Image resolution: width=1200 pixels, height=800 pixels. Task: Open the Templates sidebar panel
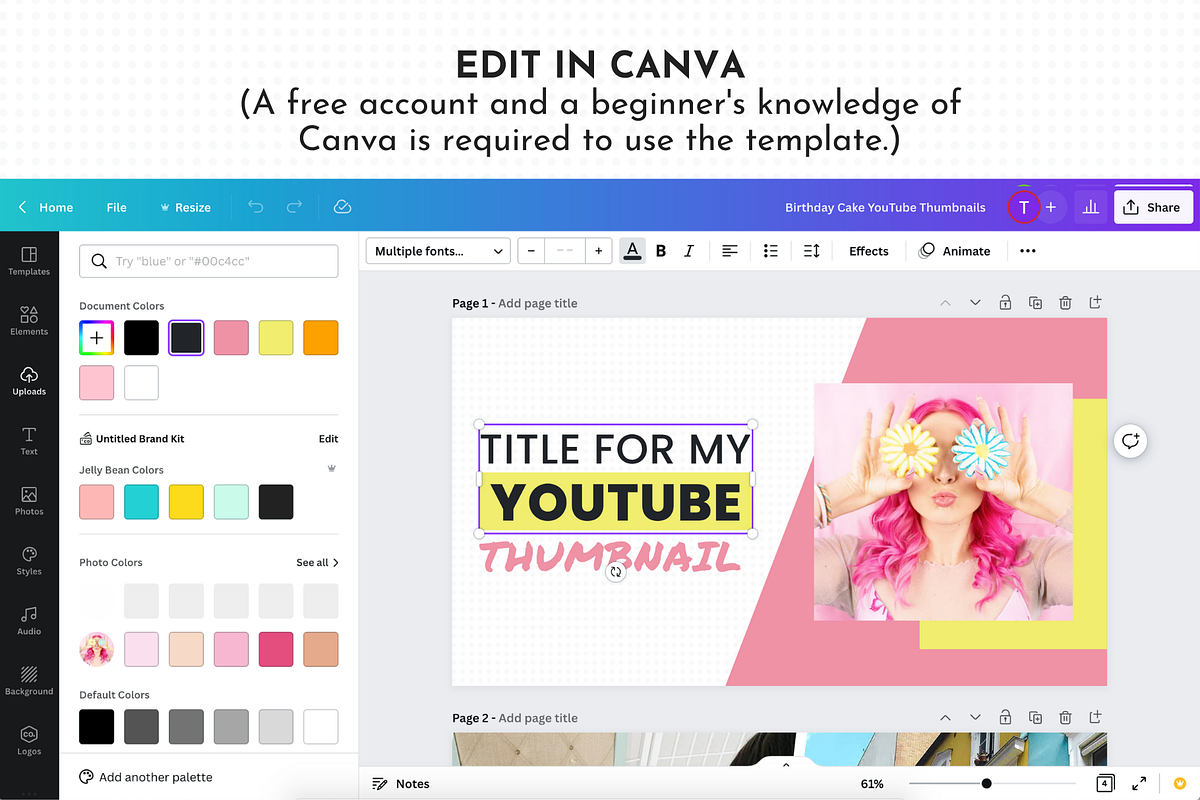(29, 261)
